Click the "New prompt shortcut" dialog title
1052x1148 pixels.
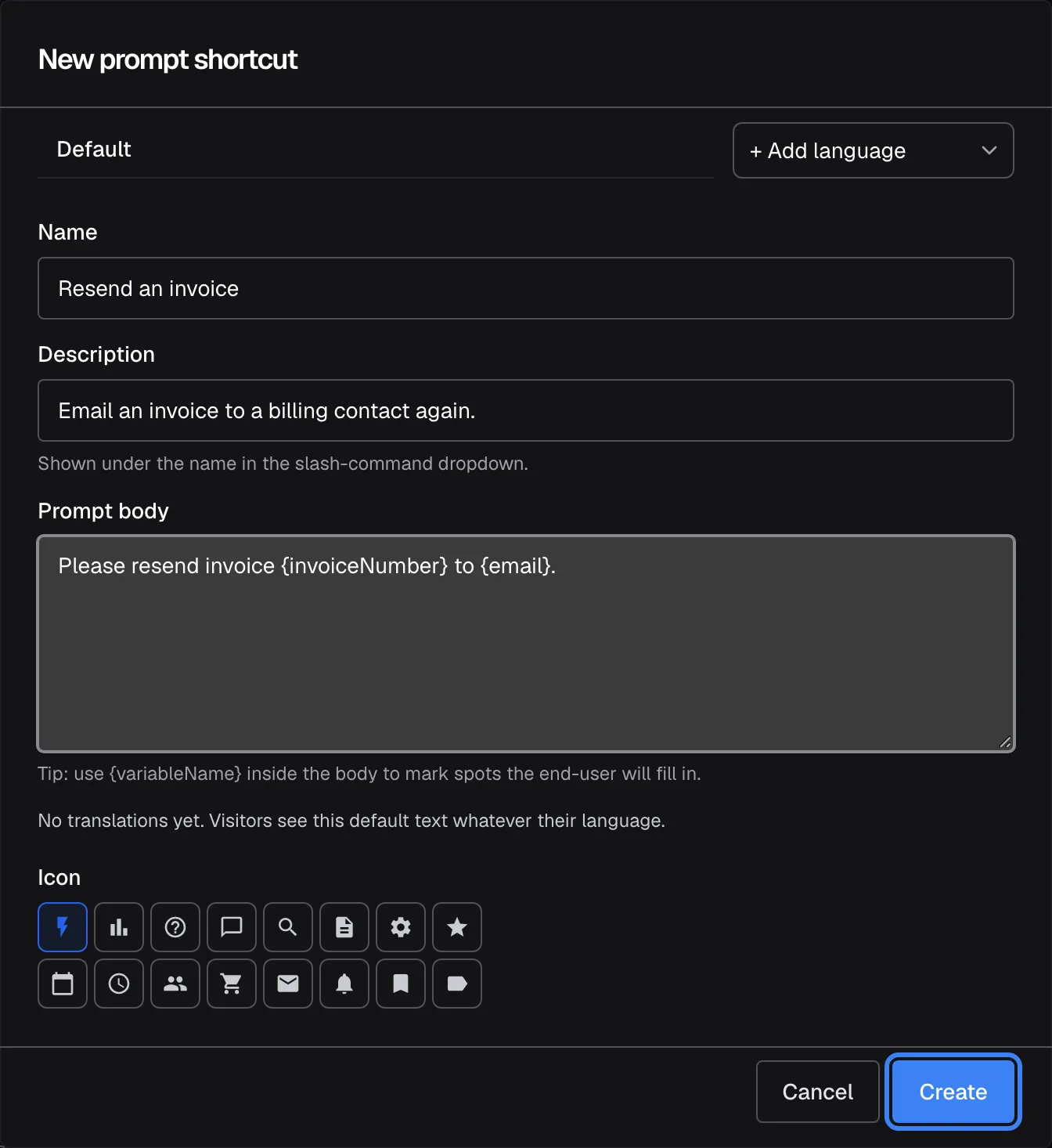pyautogui.click(x=168, y=60)
